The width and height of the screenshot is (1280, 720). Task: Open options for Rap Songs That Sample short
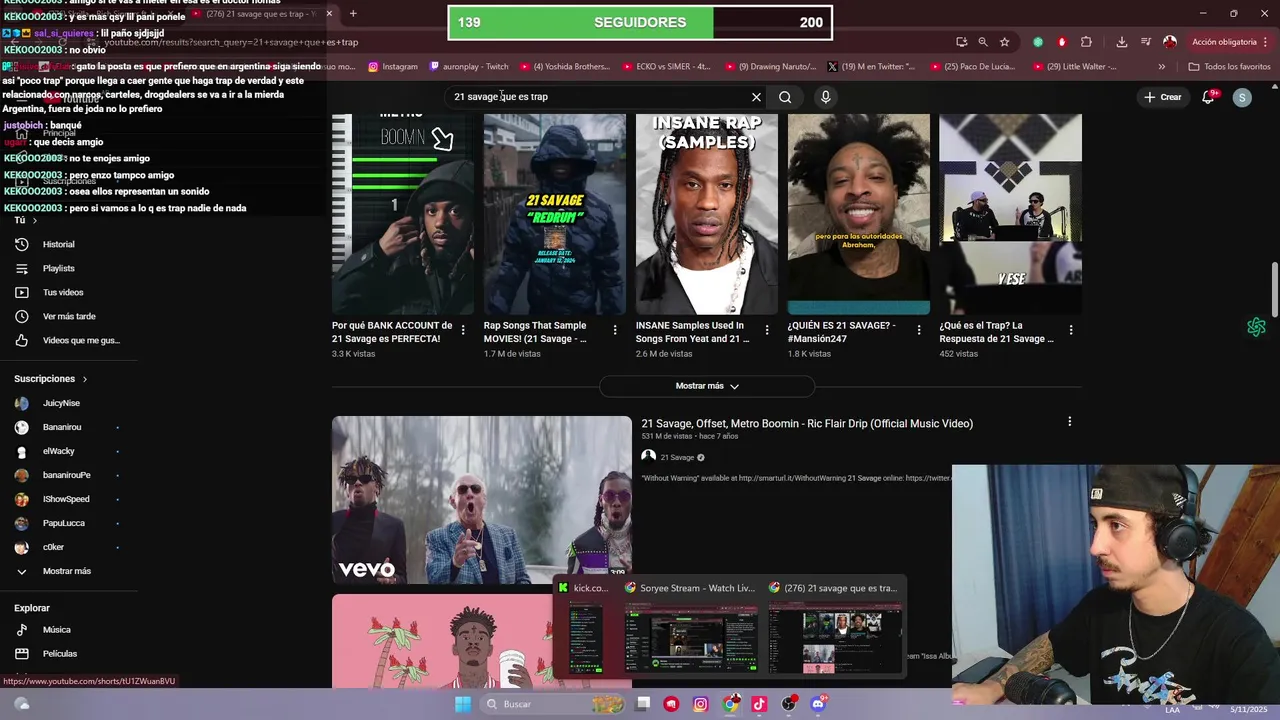pyautogui.click(x=615, y=330)
